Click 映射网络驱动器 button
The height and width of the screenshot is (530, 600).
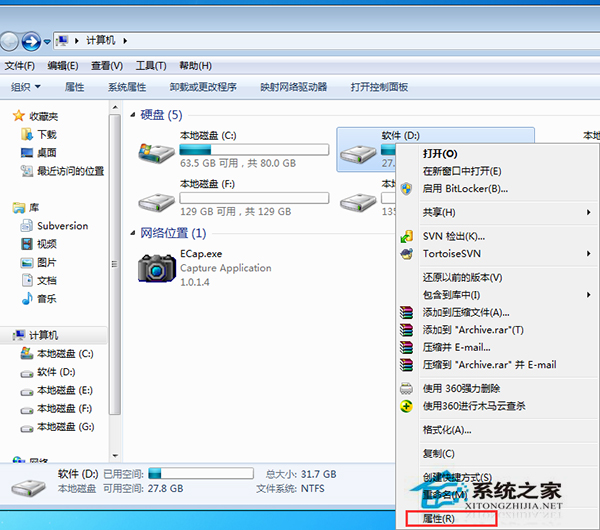(x=293, y=87)
